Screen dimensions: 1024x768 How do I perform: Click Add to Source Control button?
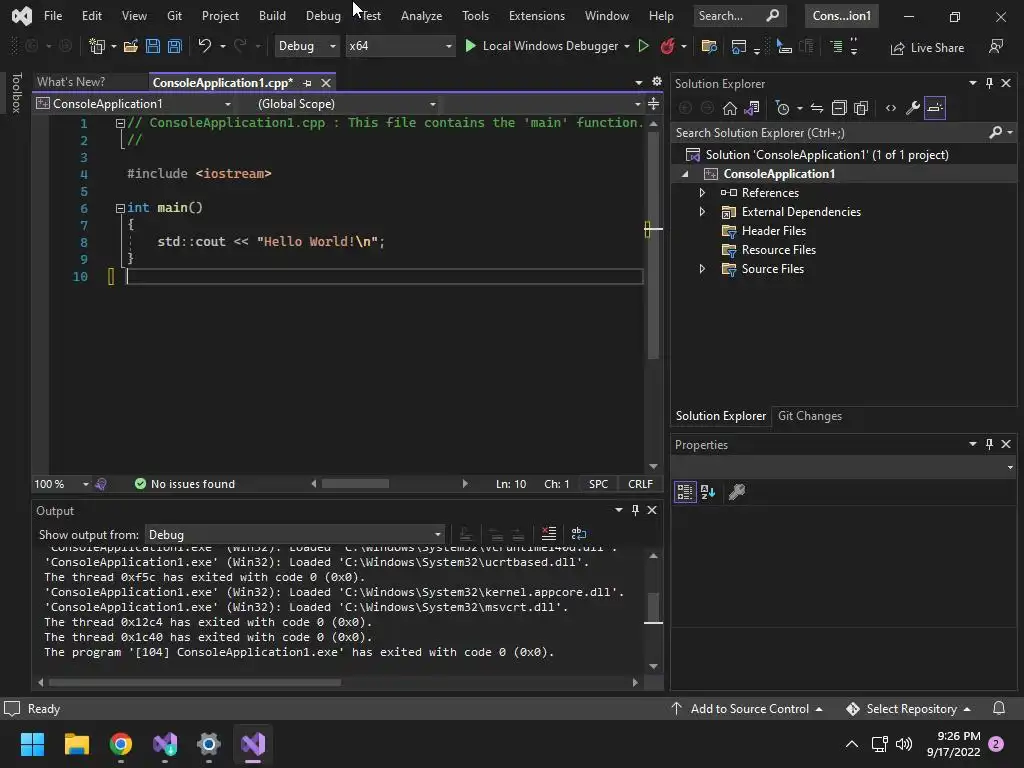pyautogui.click(x=746, y=709)
